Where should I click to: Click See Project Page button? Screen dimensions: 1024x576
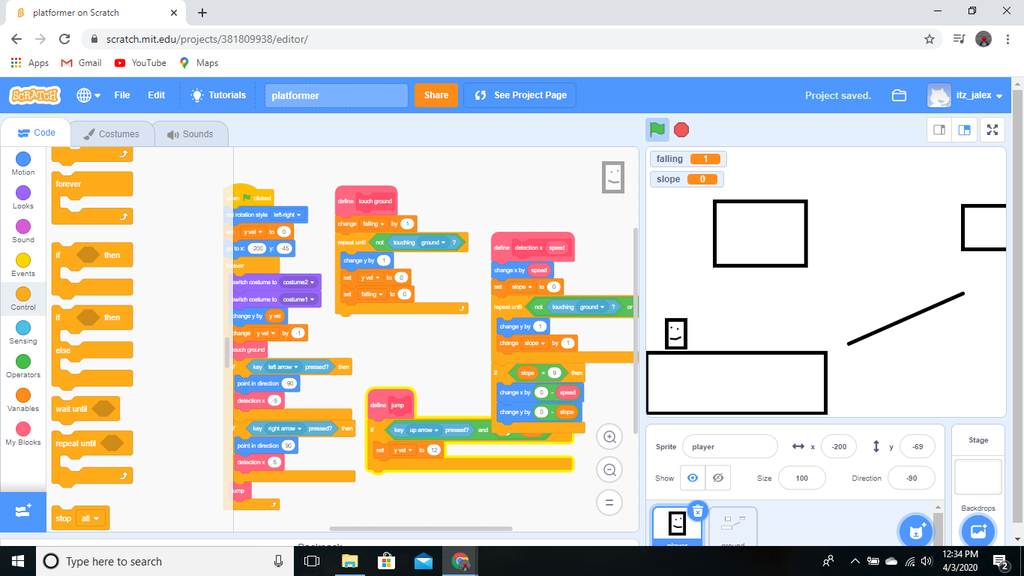coord(520,95)
